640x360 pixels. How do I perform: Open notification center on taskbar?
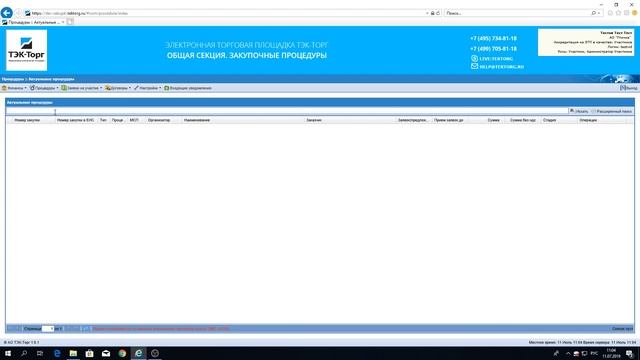630,353
